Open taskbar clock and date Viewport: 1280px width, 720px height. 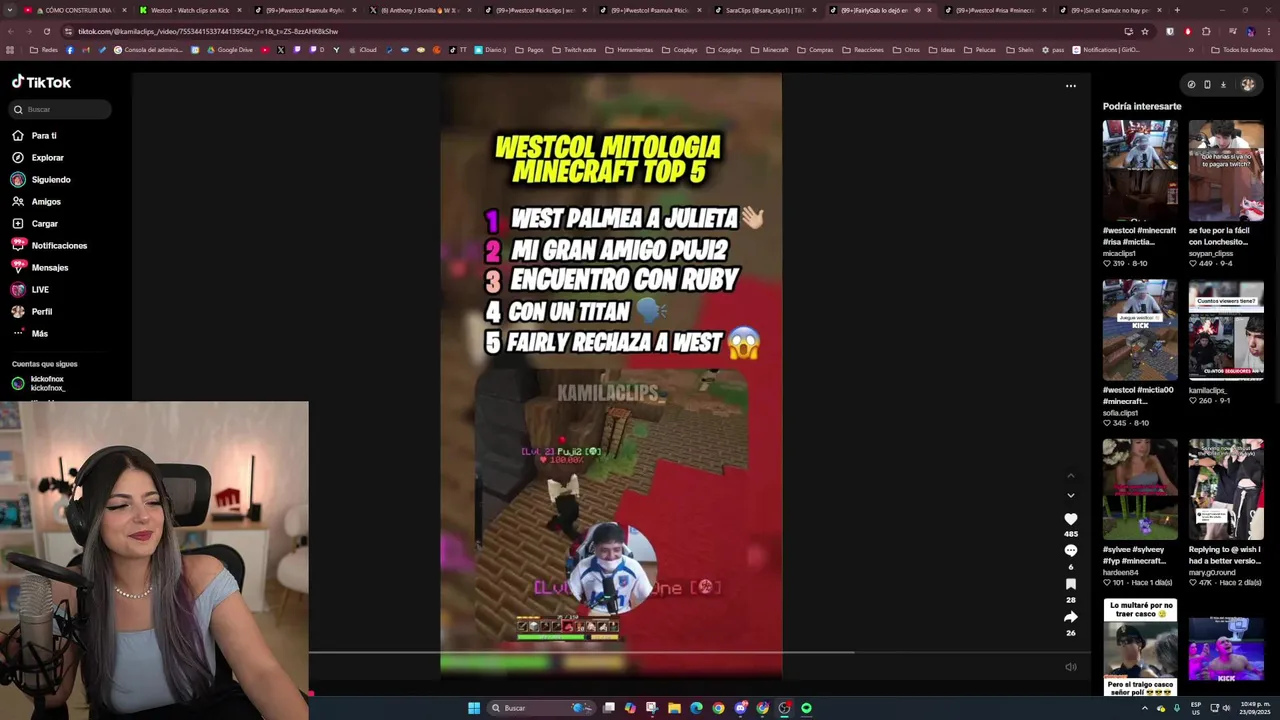pyautogui.click(x=1254, y=708)
